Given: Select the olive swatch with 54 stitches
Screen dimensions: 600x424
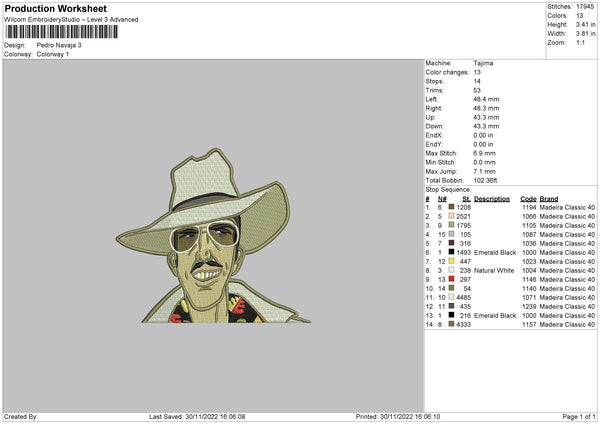Looking at the screenshot, I should pyautogui.click(x=451, y=288).
